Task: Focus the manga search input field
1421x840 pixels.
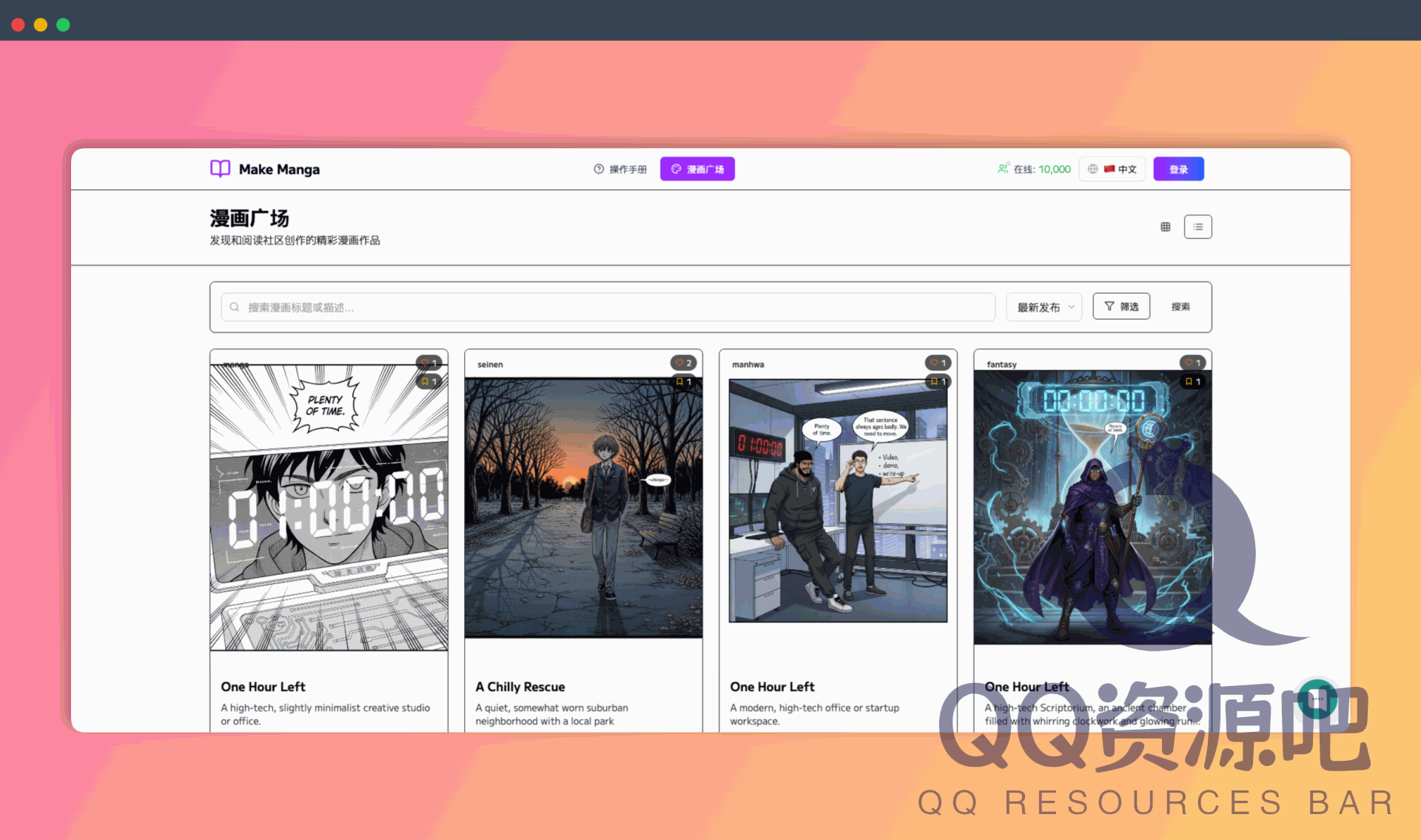Action: click(607, 307)
